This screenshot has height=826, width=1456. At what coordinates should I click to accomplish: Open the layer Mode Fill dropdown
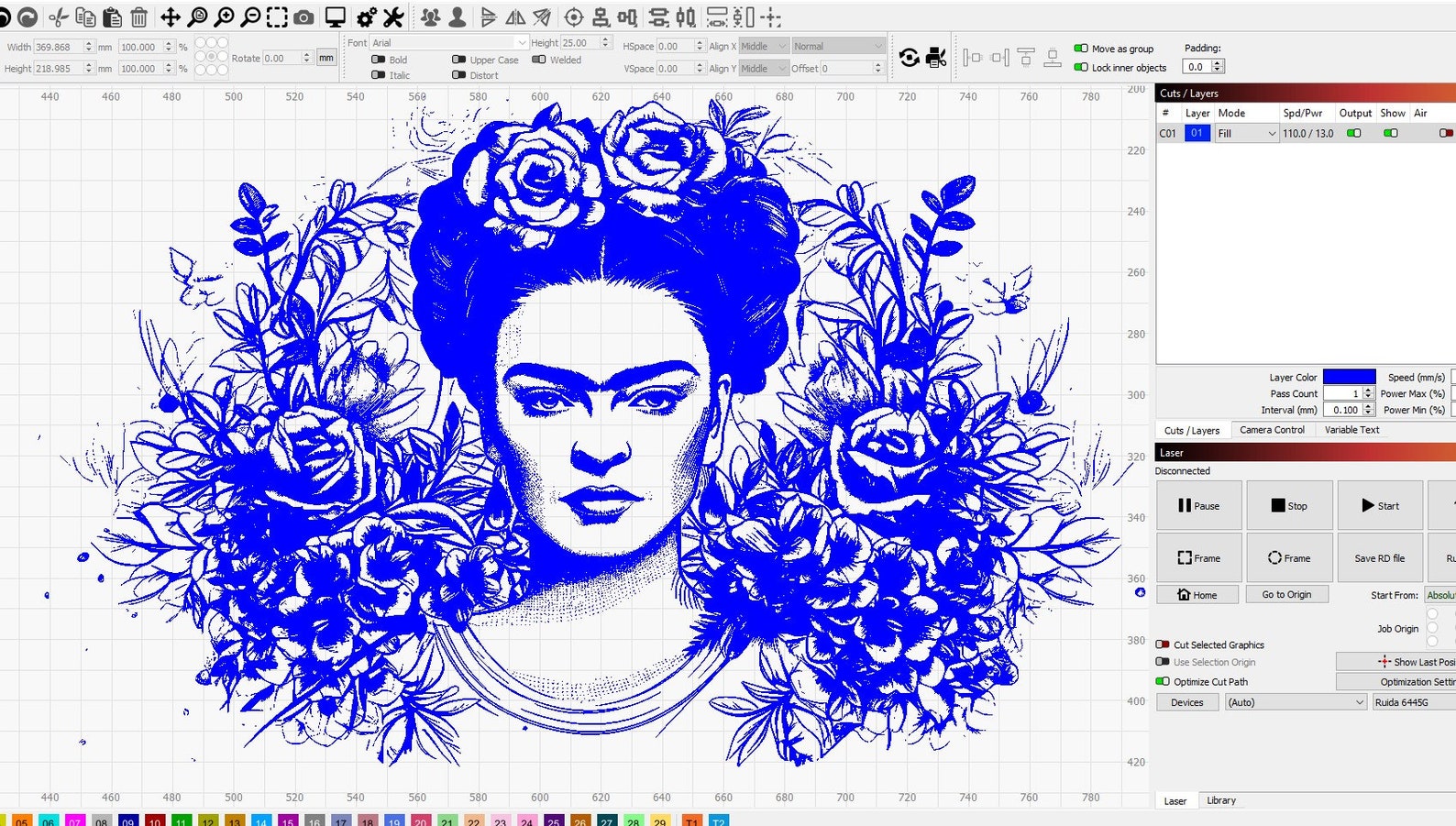[1246, 133]
